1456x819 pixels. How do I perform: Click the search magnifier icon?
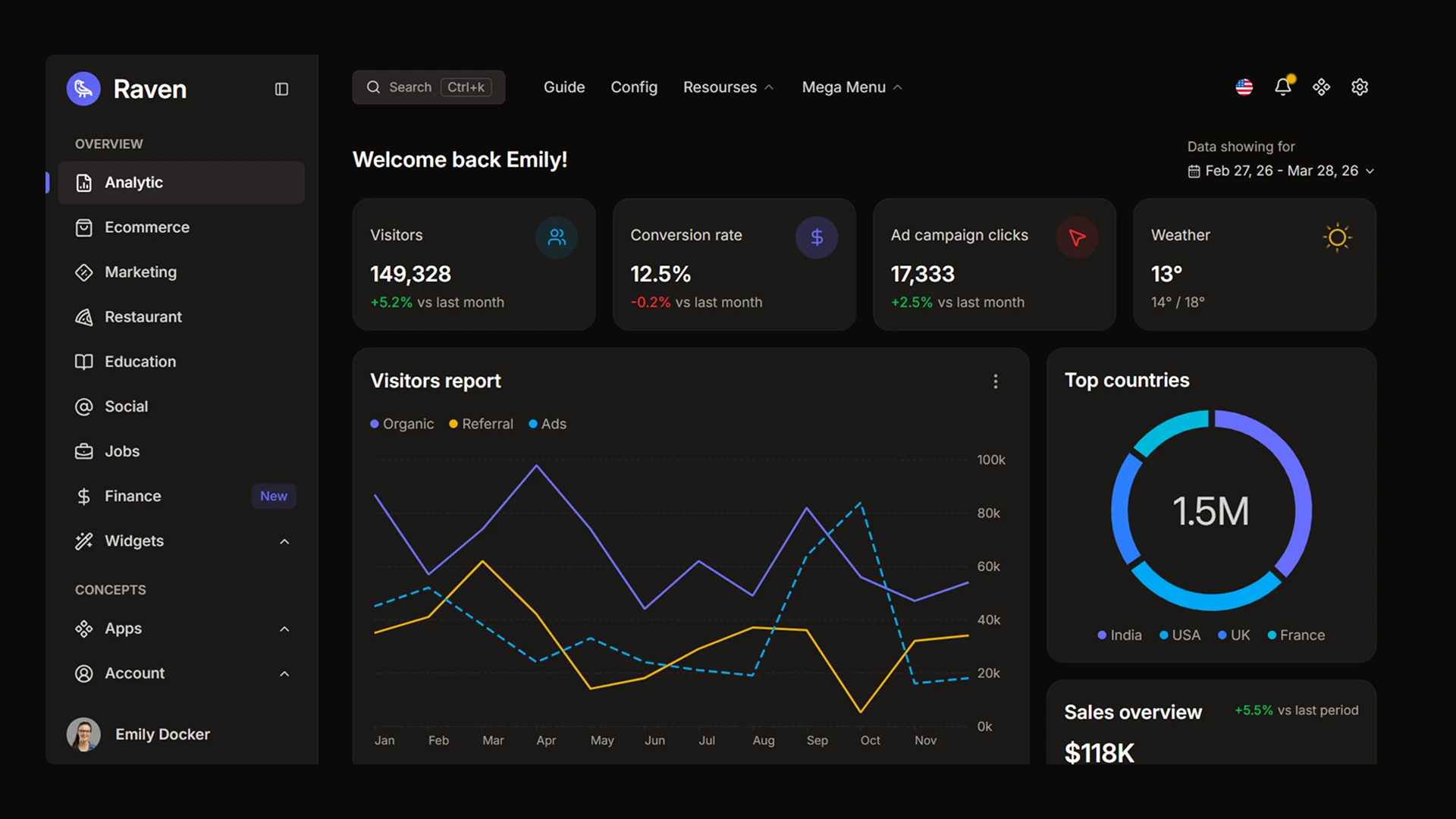coord(373,87)
